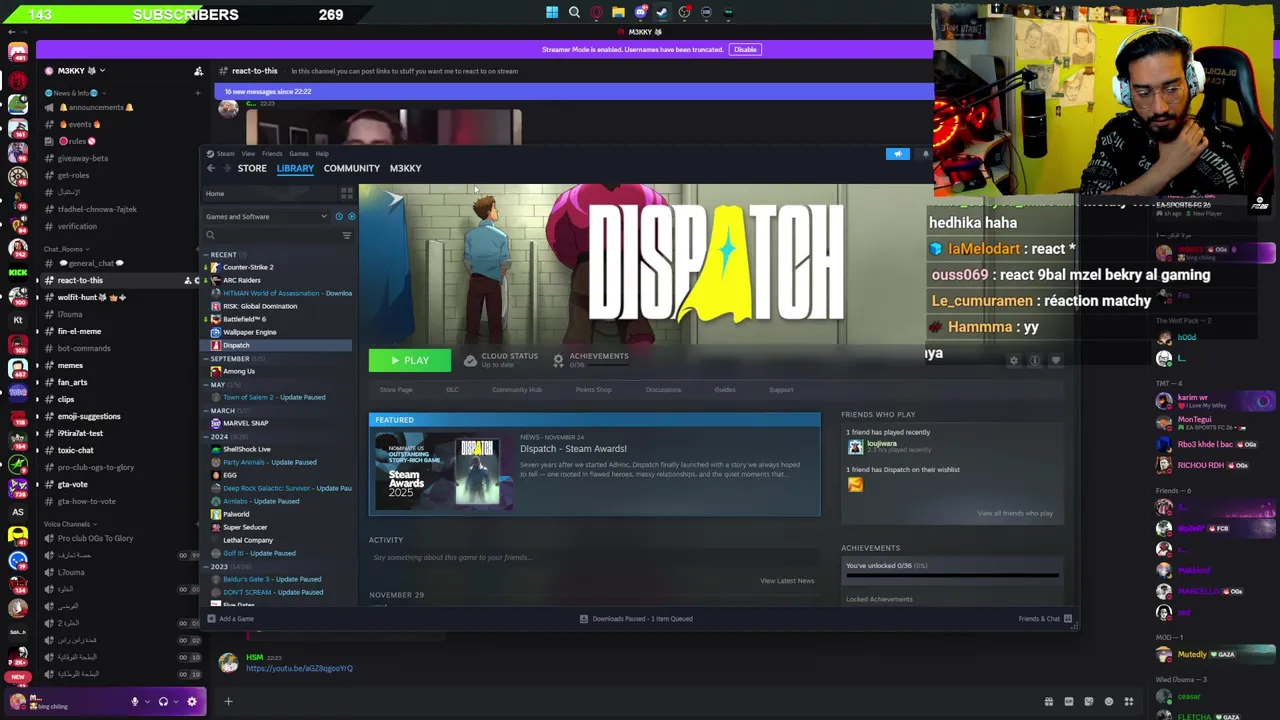The height and width of the screenshot is (720, 1280).
Task: Open the youtu.be link posted by HSM
Action: [299, 668]
